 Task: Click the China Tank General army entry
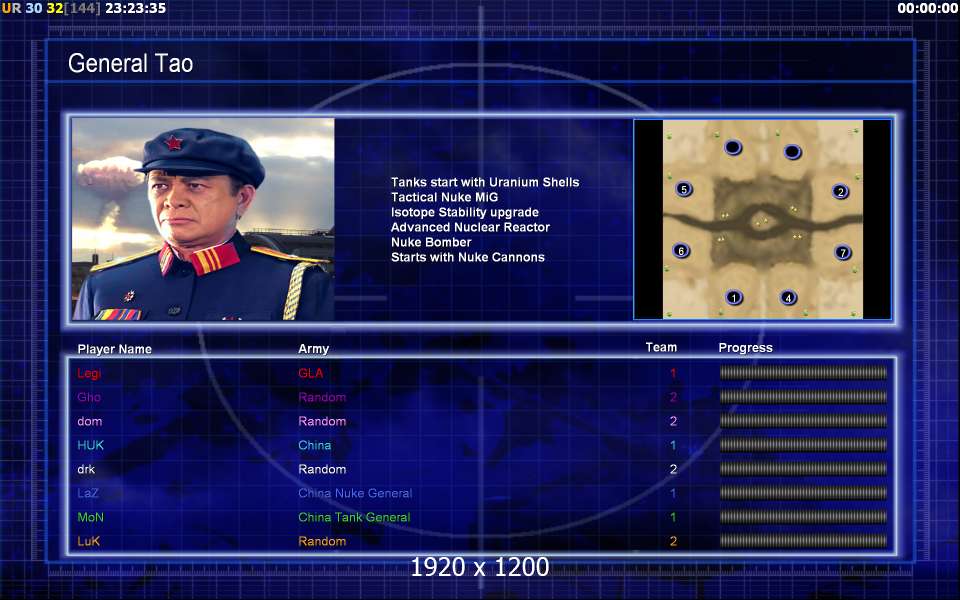[x=354, y=517]
